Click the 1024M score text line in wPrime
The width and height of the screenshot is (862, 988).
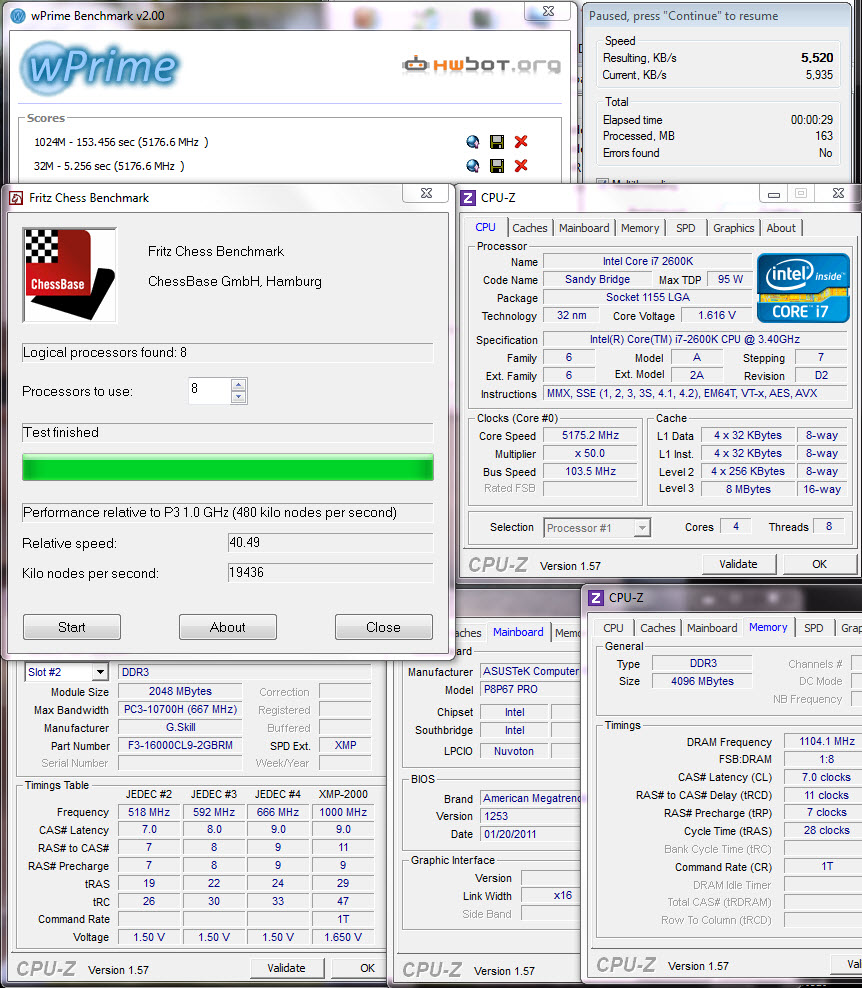(121, 142)
